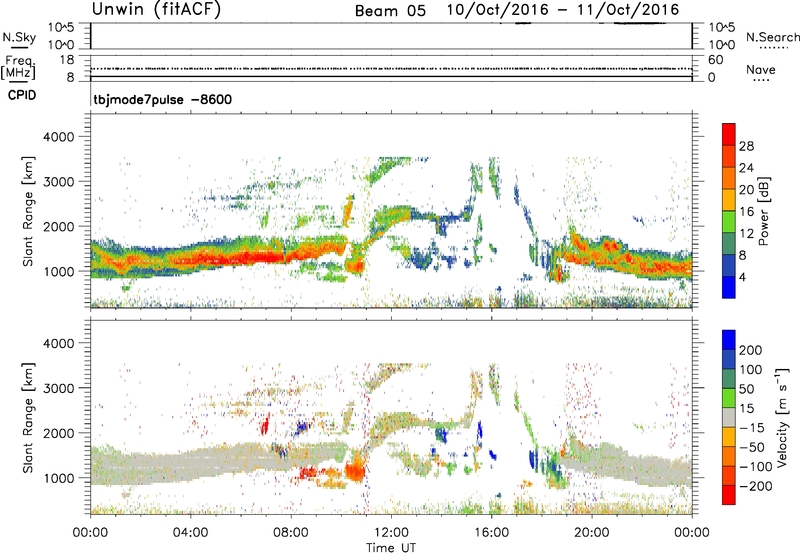Click the blue top segment of velocity color bar
Viewport: 800px width, 554px height.
pyautogui.click(x=729, y=340)
